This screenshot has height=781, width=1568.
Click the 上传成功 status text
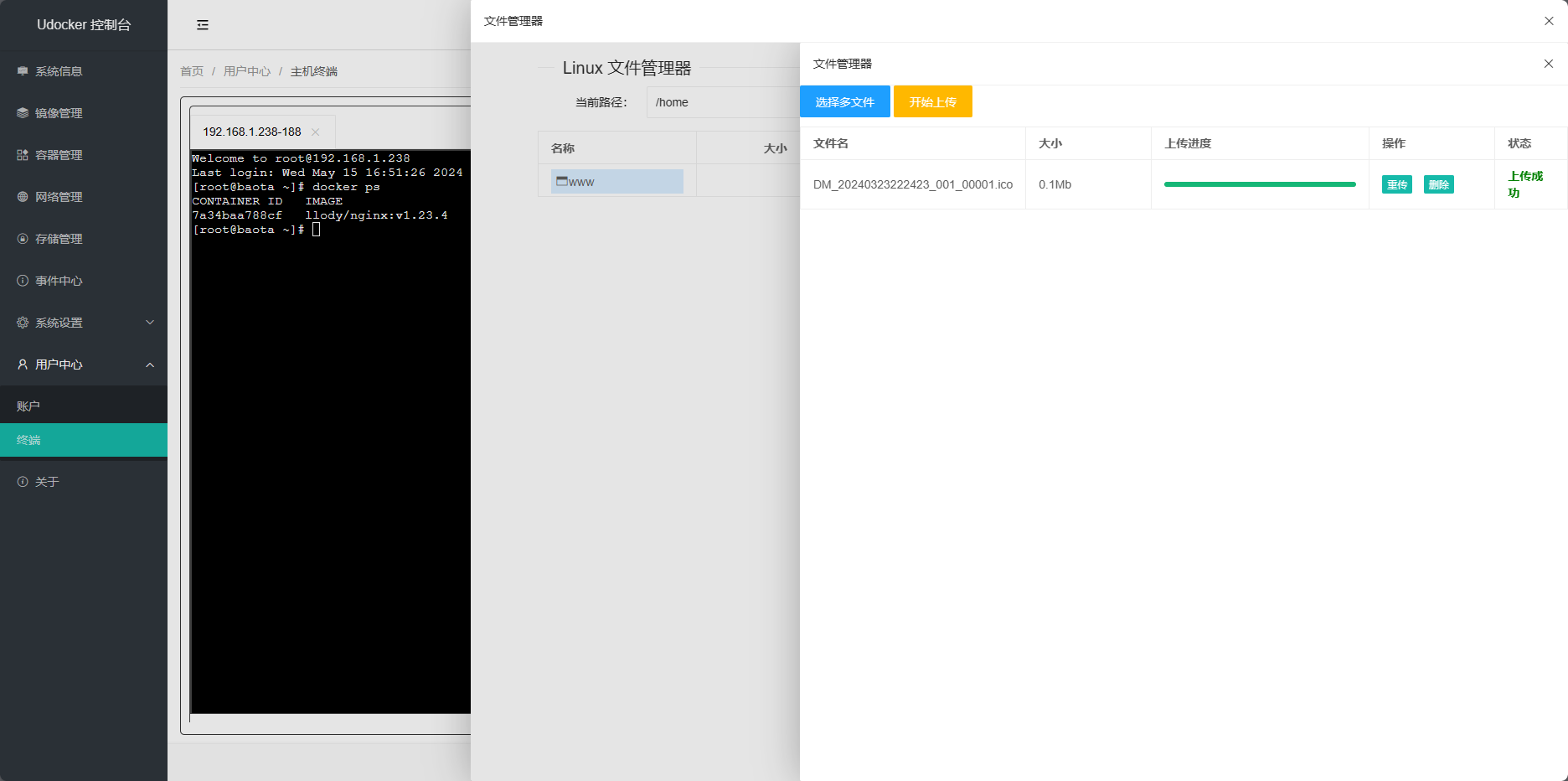click(1525, 184)
